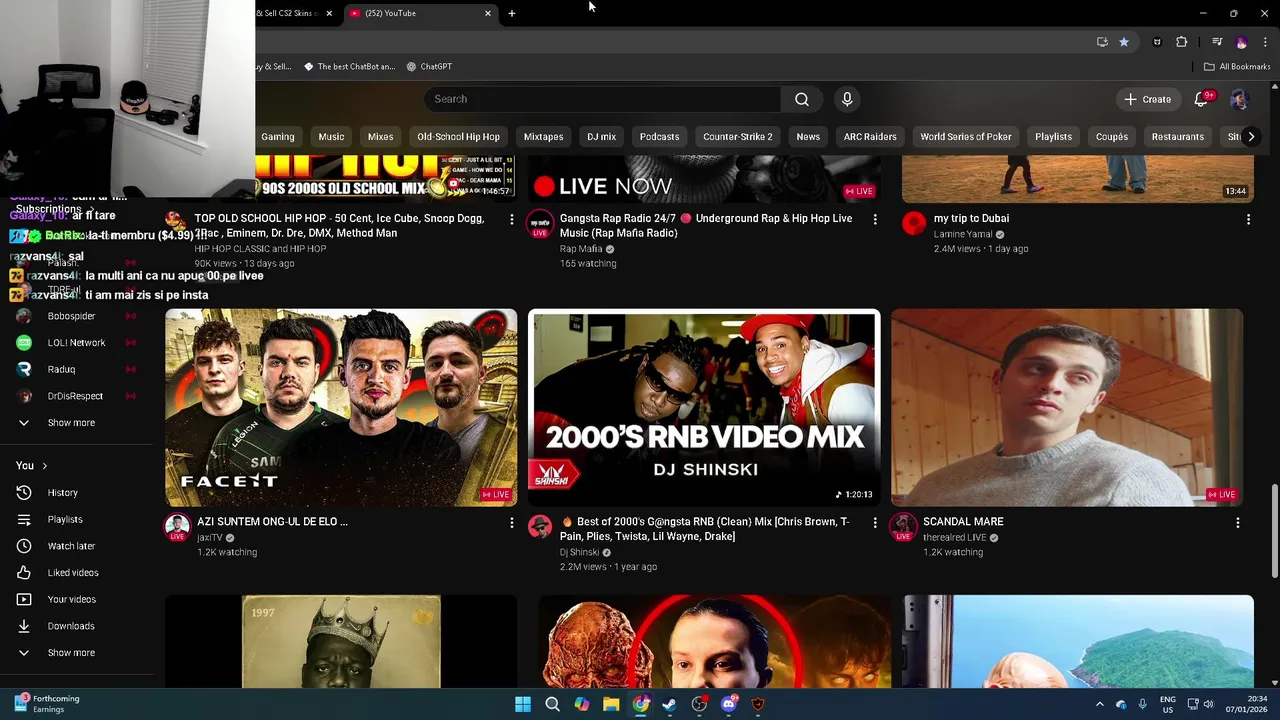Click in the YouTube Search field

tap(603, 99)
